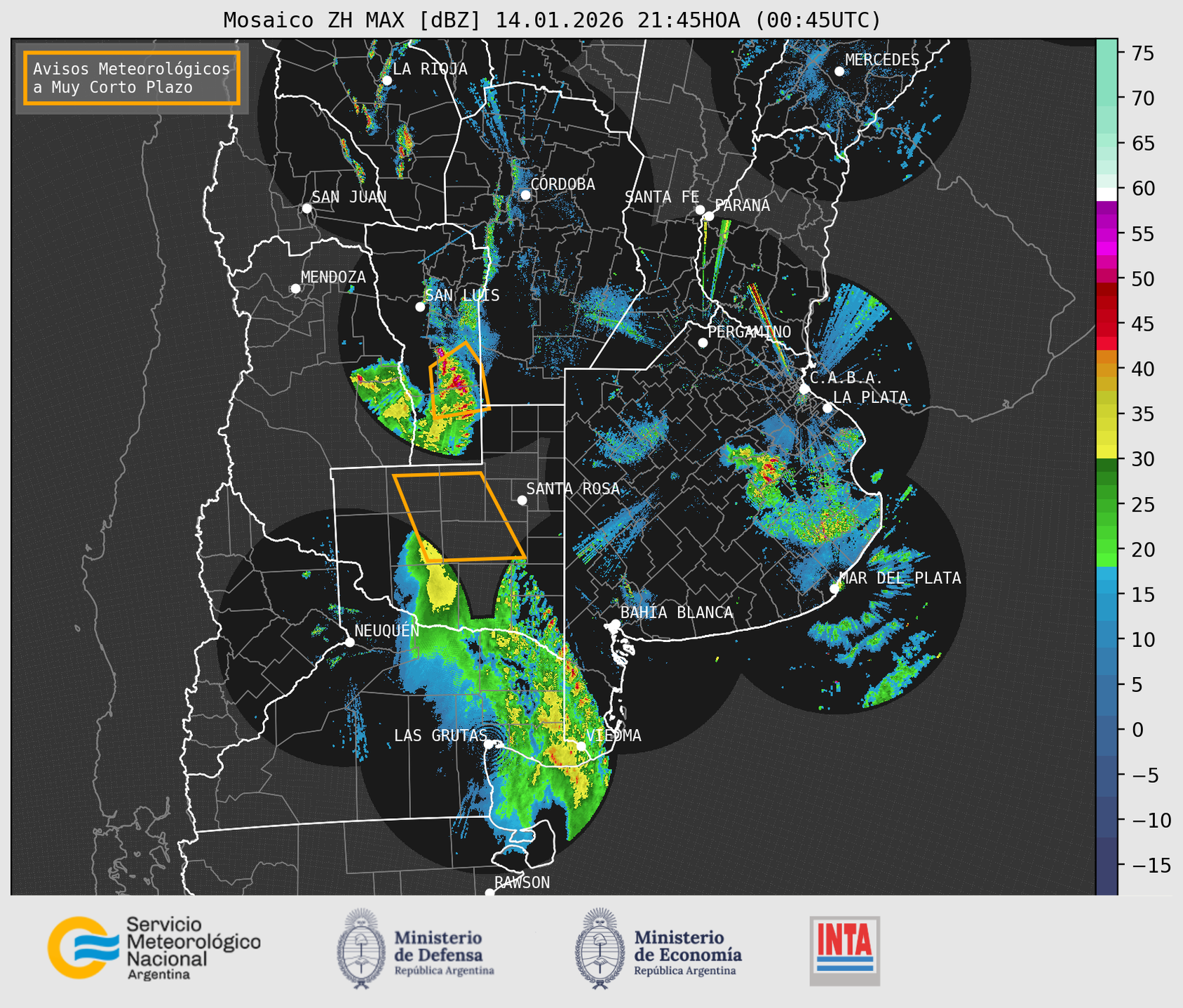Click the BAHÍA BLANCA city label
Image resolution: width=1183 pixels, height=1008 pixels.
point(677,613)
